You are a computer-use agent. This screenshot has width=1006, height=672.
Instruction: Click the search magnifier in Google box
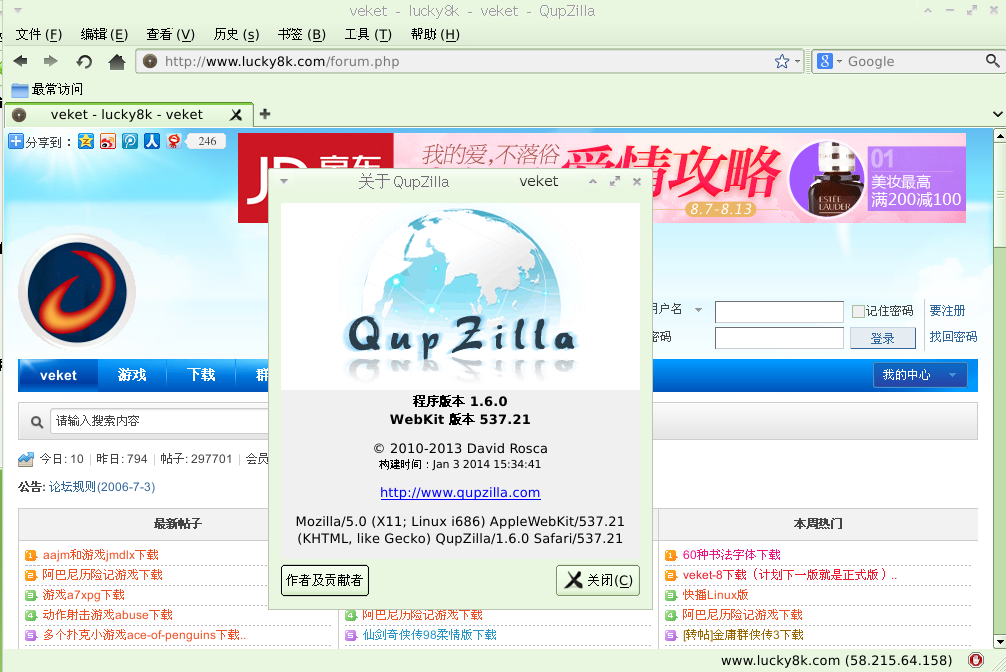(992, 61)
